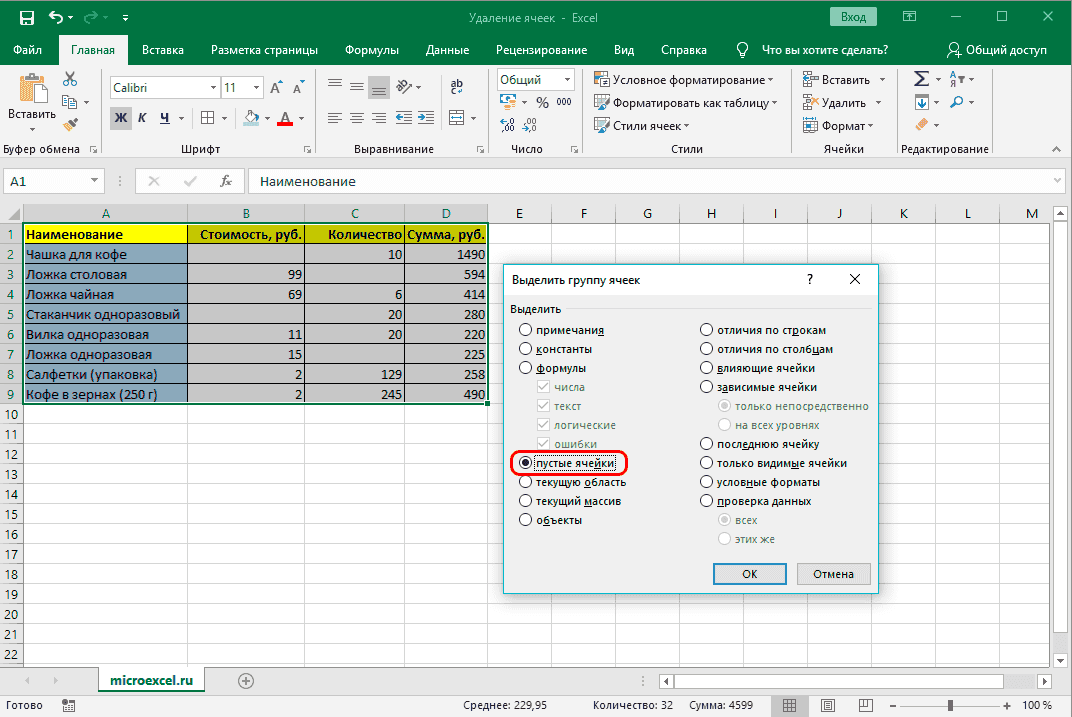This screenshot has width=1072, height=717.
Task: Click the Insert Function fx icon
Action: [226, 182]
